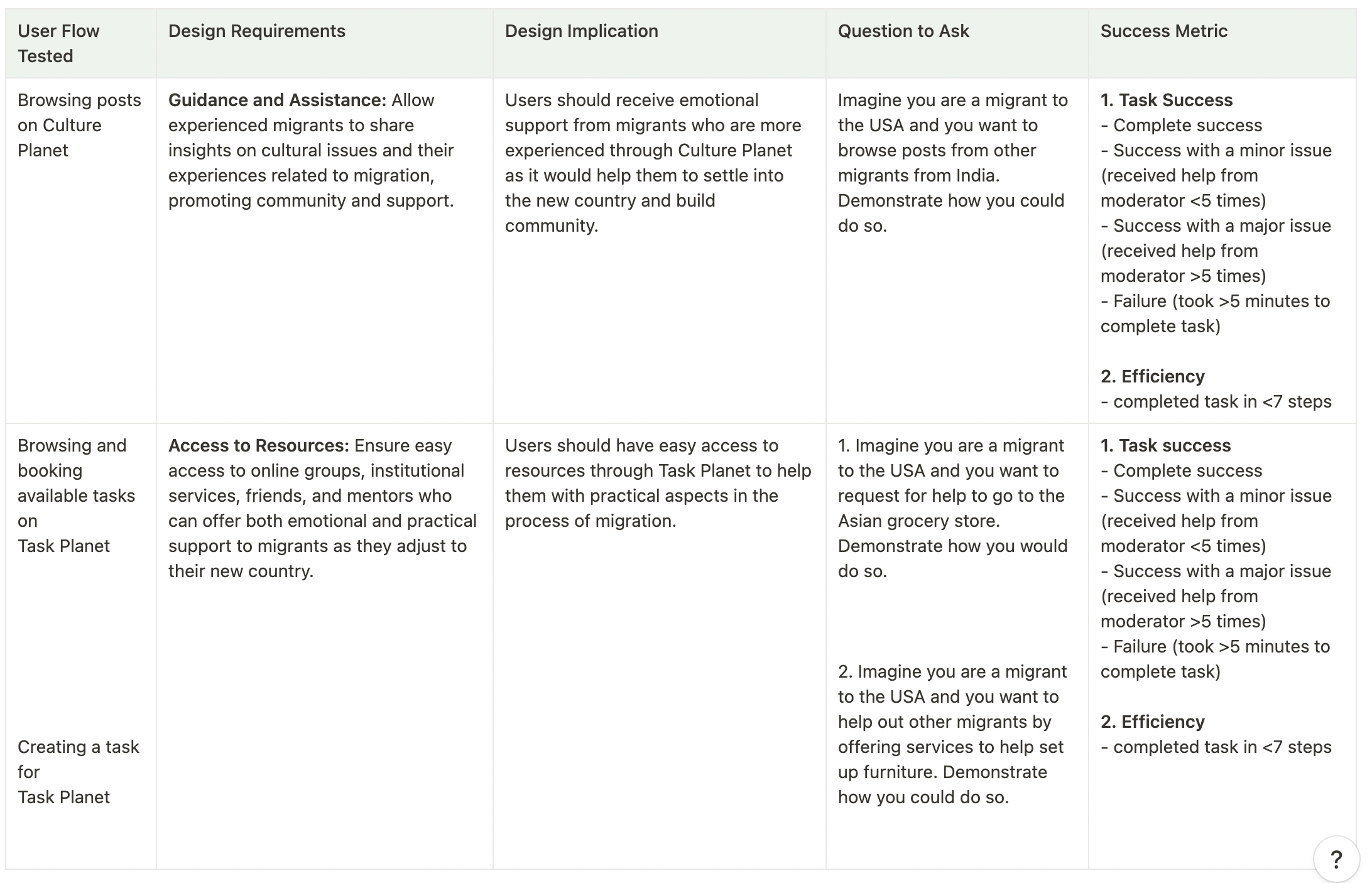Select the Design Implication column header

(x=660, y=43)
